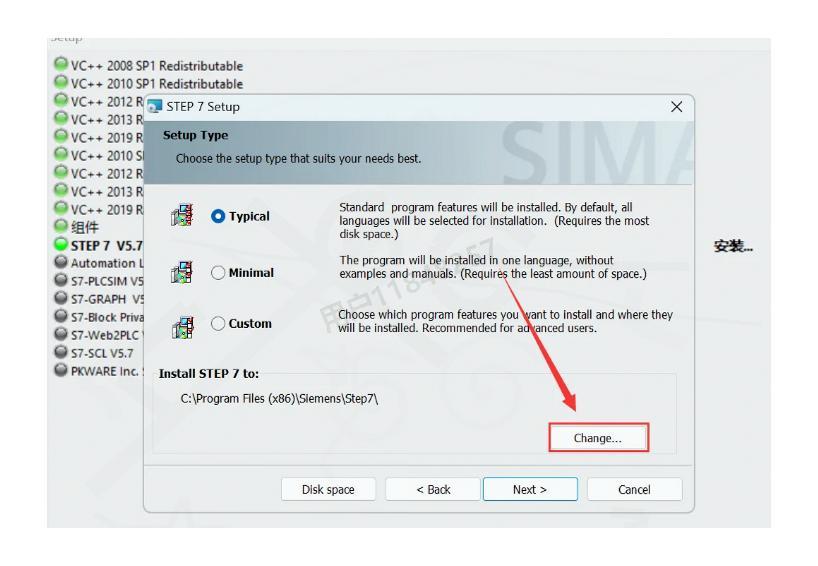Select the Custom setup radio button
This screenshot has height=566, width=818.
pyautogui.click(x=218, y=323)
